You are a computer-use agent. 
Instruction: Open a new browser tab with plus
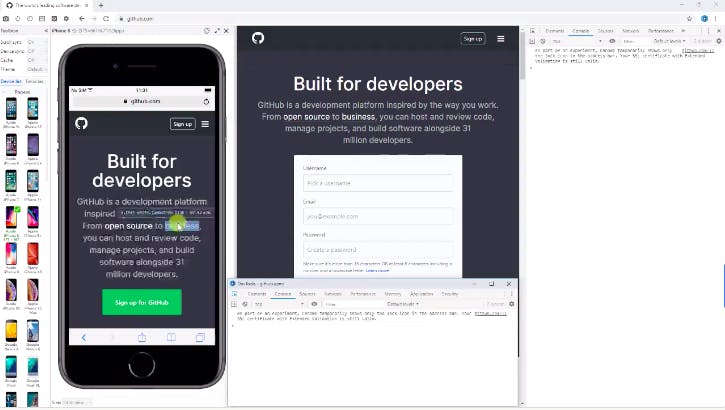point(101,5)
